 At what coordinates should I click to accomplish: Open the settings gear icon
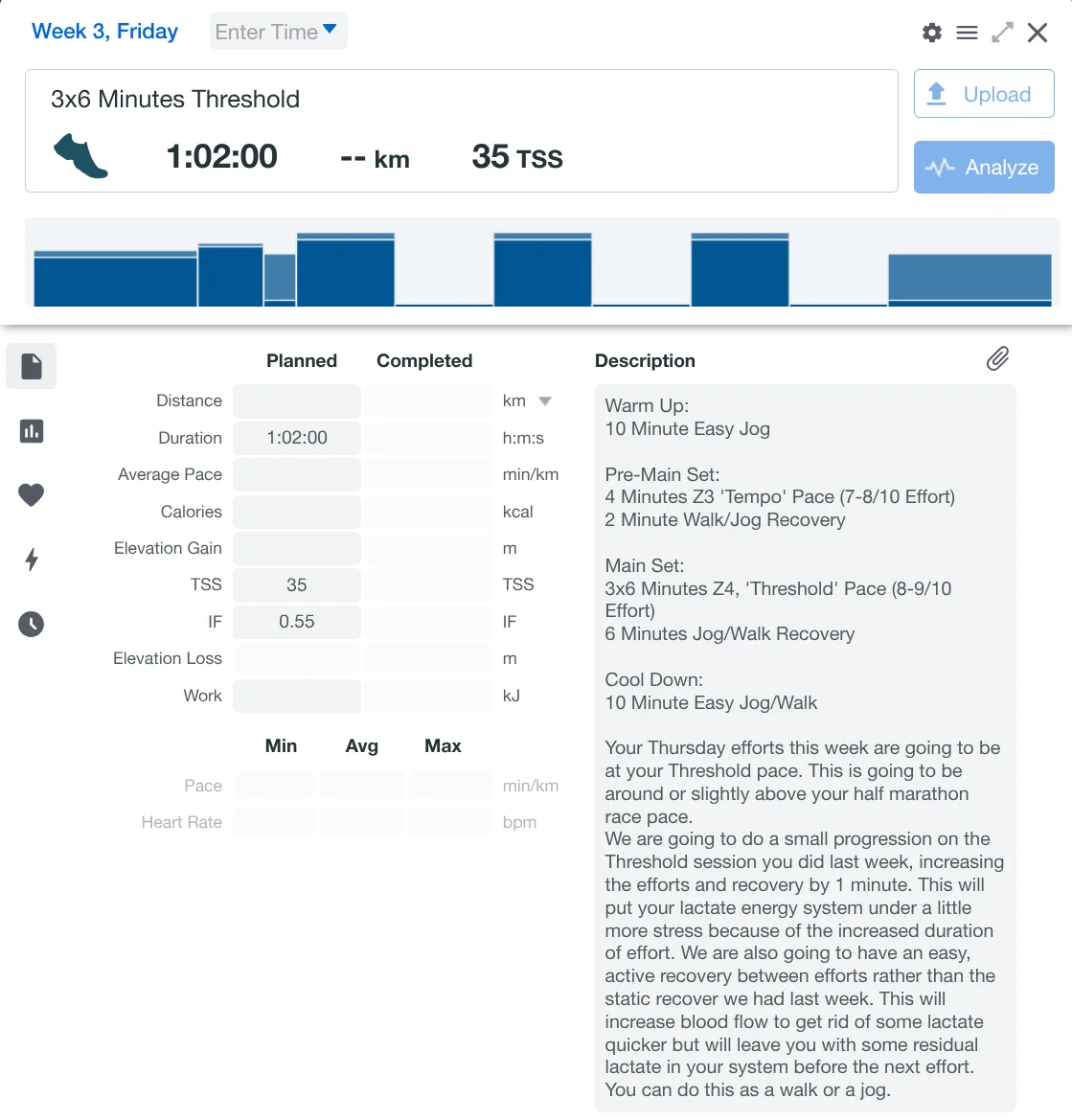(x=932, y=33)
